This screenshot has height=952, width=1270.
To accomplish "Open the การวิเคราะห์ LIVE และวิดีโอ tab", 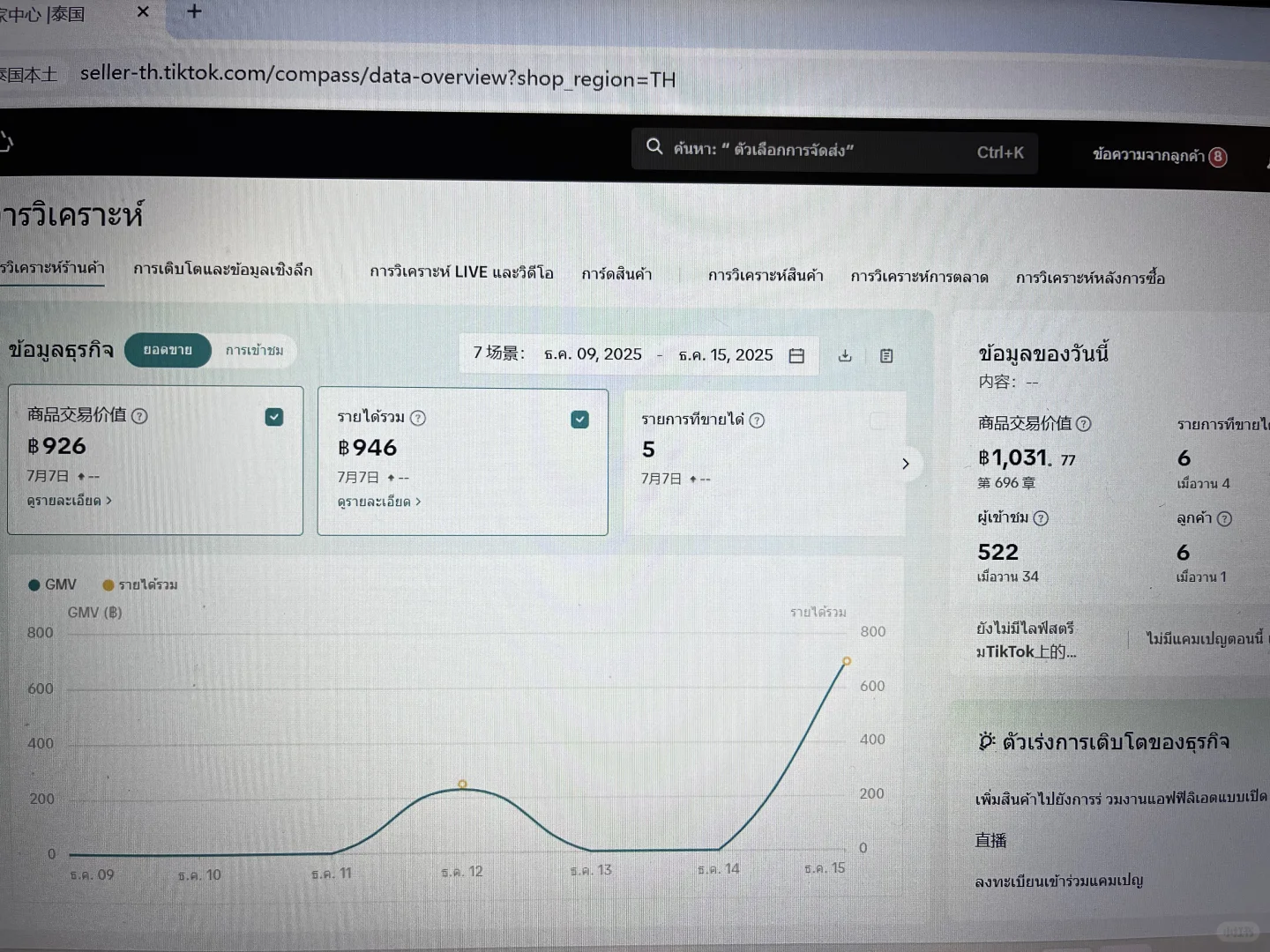I will 461,272.
